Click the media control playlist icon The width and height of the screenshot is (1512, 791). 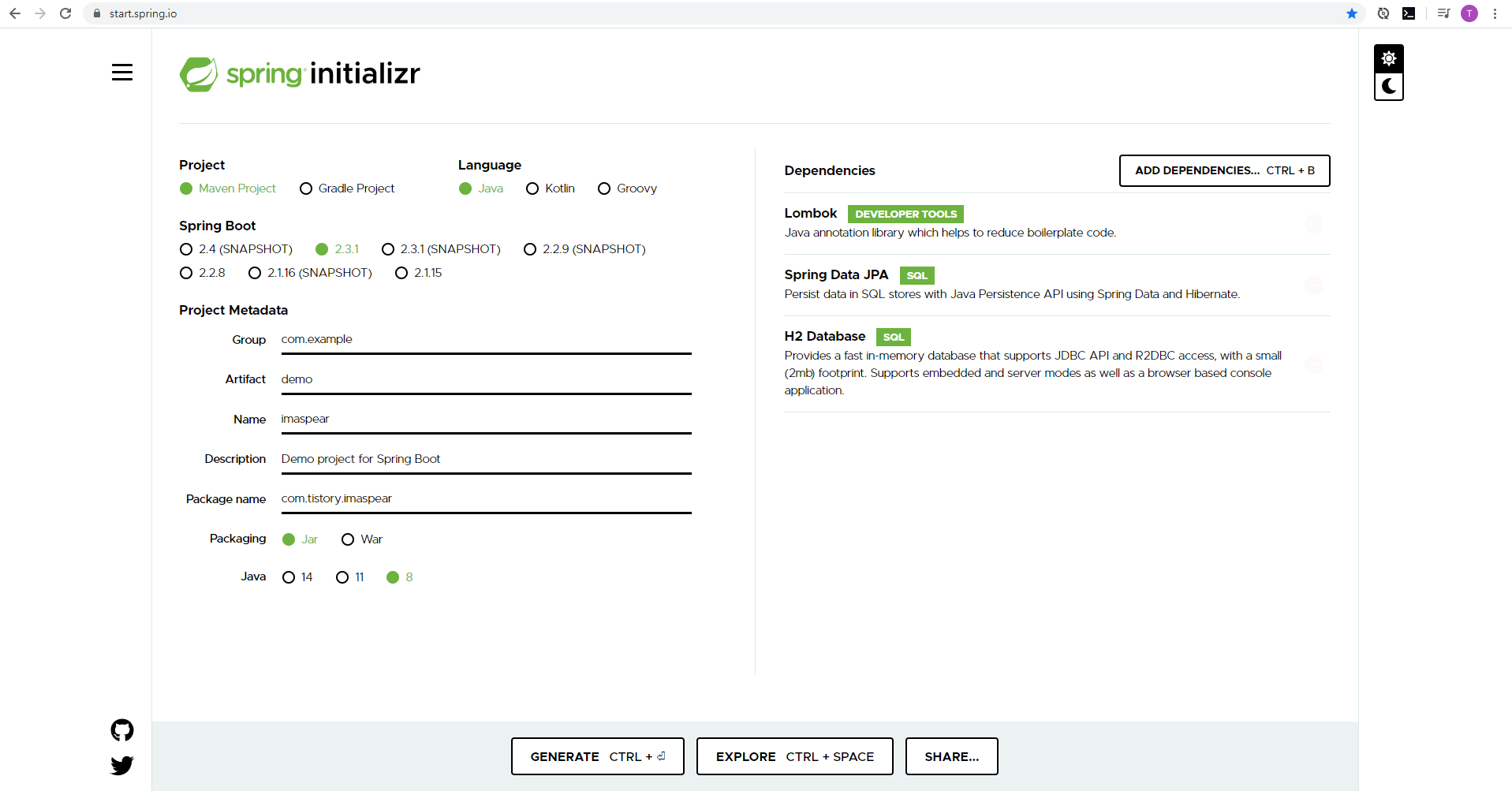(1443, 13)
